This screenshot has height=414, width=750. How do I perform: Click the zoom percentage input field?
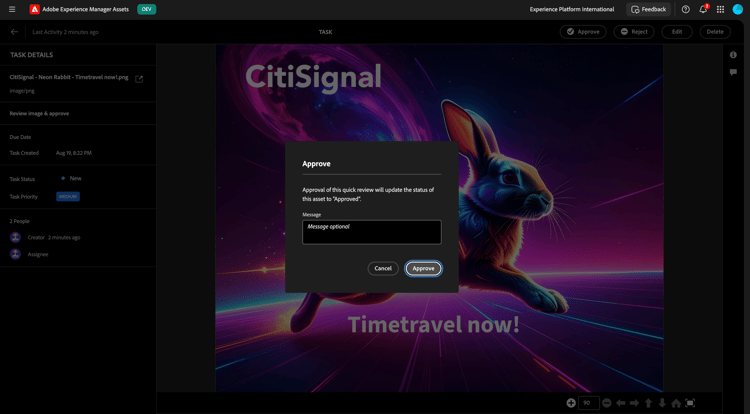tap(588, 403)
